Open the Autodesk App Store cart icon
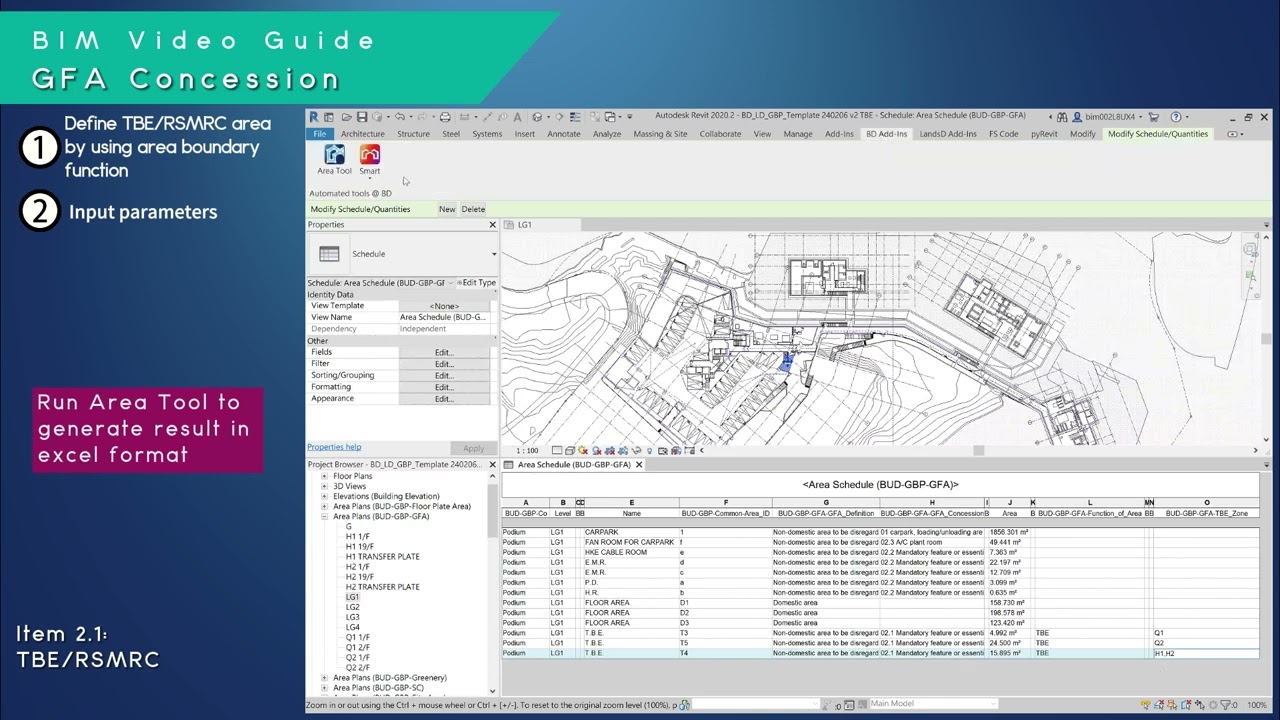The height and width of the screenshot is (720, 1280). point(1154,117)
